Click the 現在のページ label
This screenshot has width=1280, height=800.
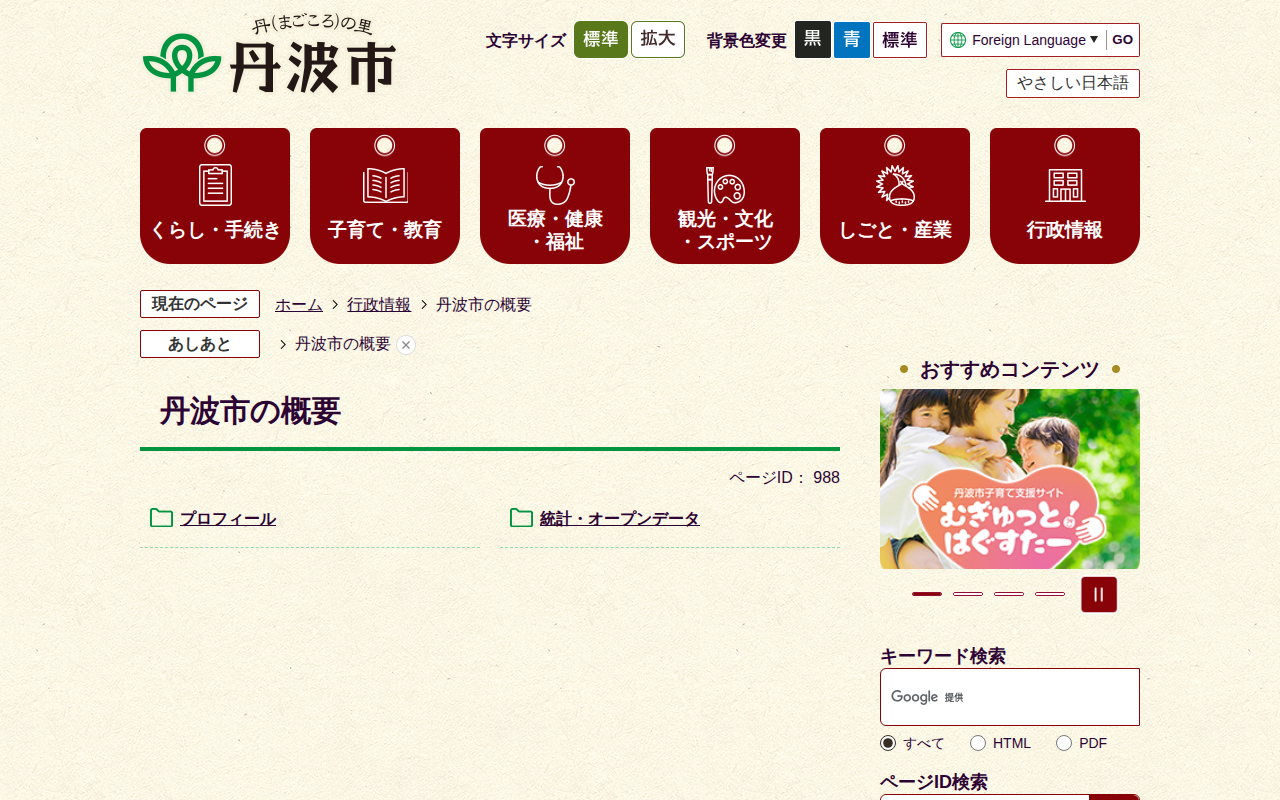[x=200, y=304]
